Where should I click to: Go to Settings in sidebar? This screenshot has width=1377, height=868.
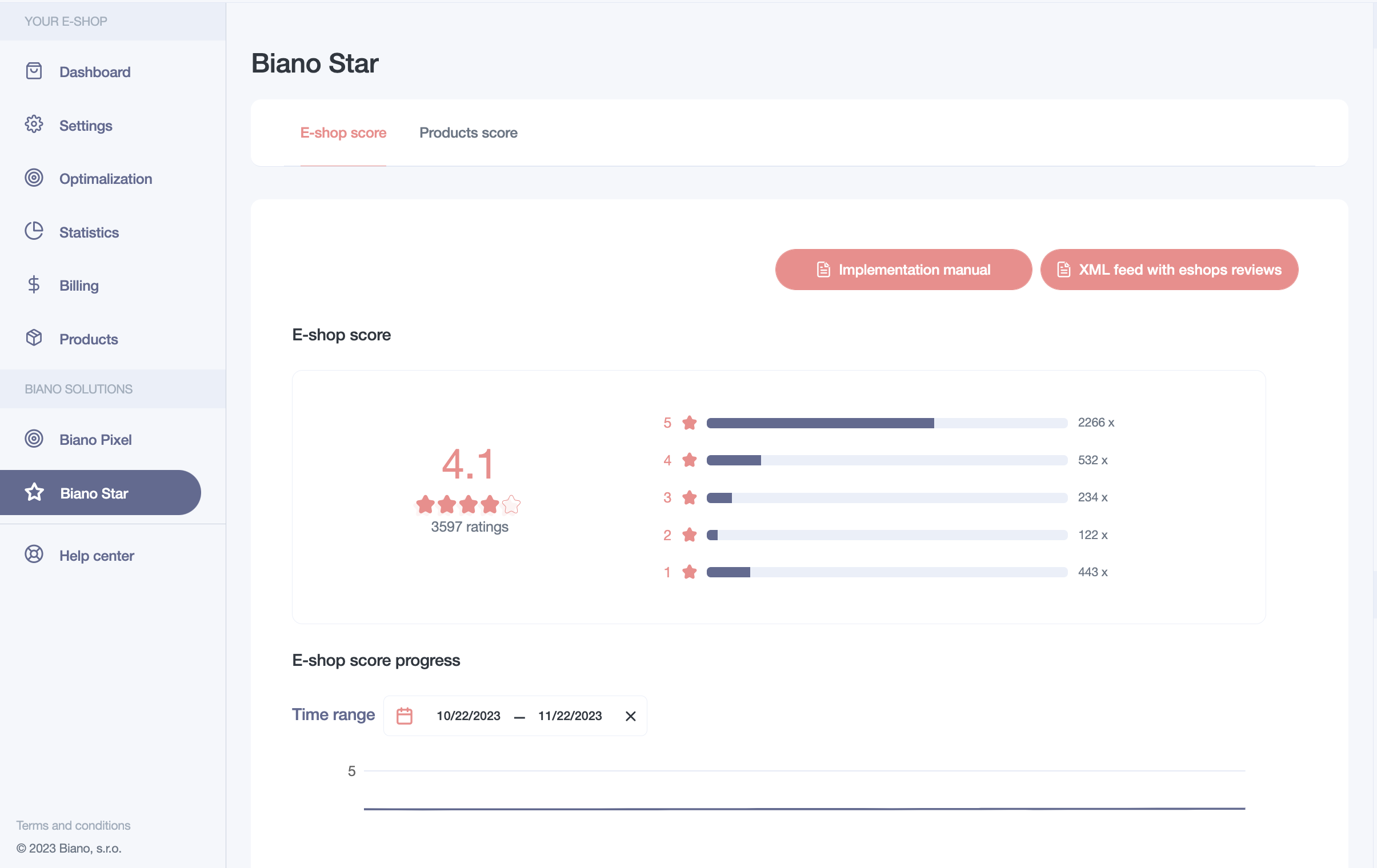click(86, 125)
